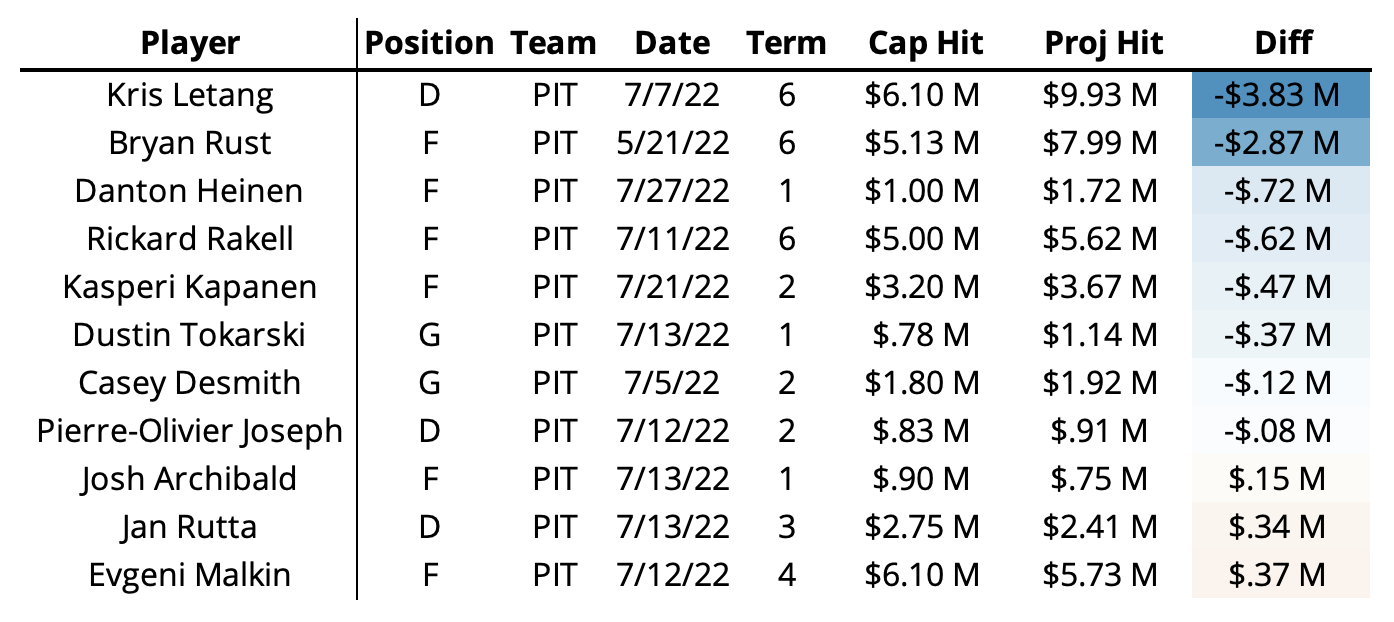Click the Player column header
The image size is (1394, 622).
190,43
